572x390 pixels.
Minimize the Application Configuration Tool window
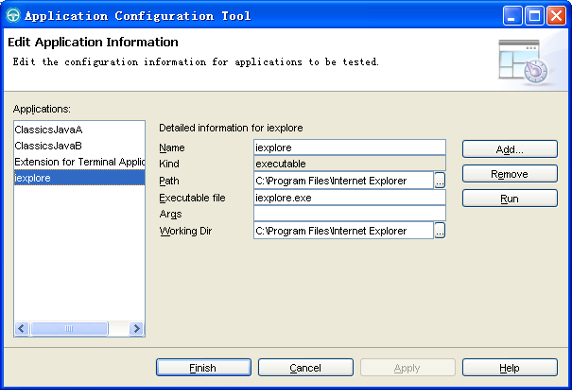pos(512,16)
